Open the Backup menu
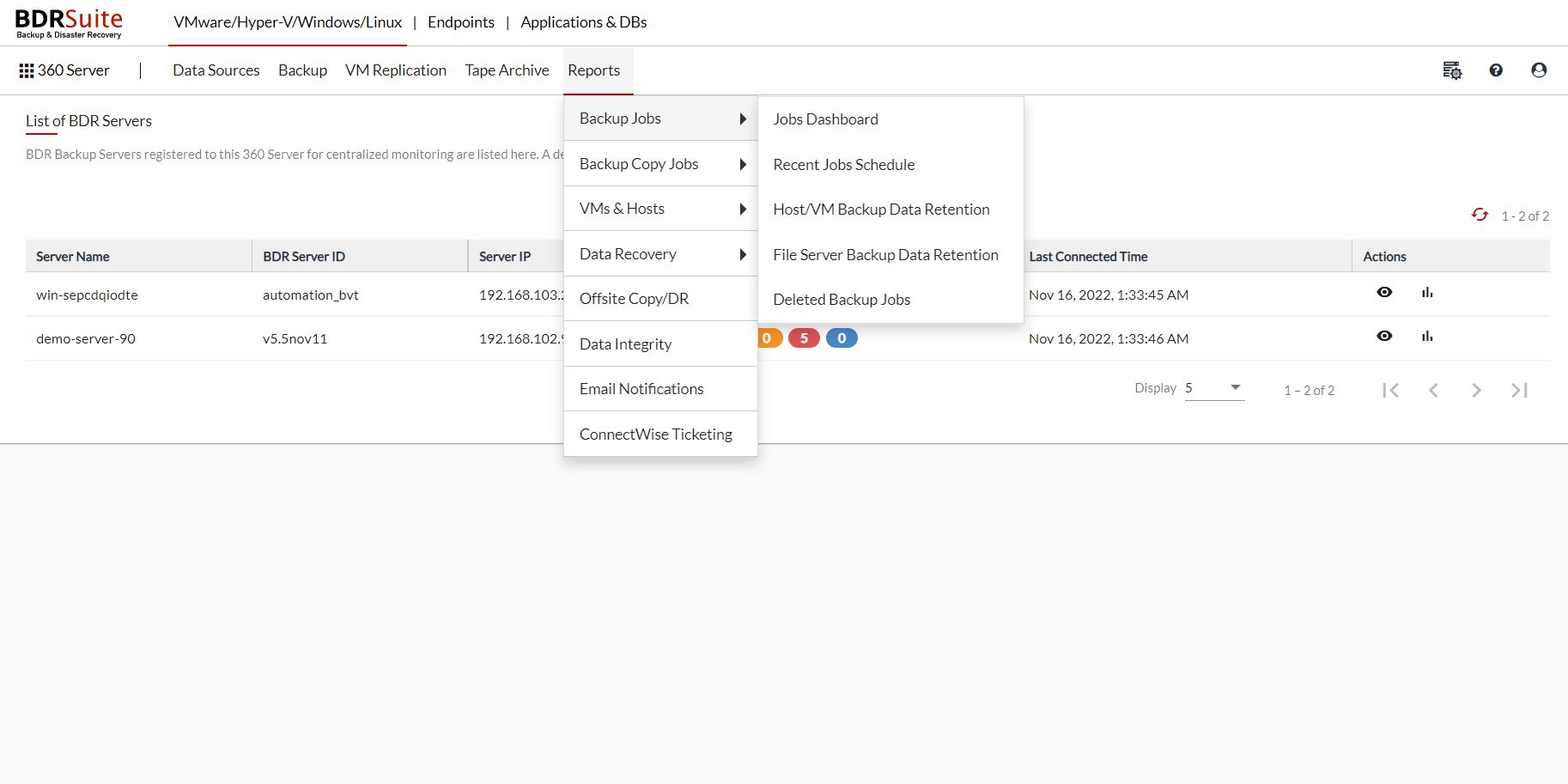Image resolution: width=1568 pixels, height=784 pixels. click(x=302, y=70)
